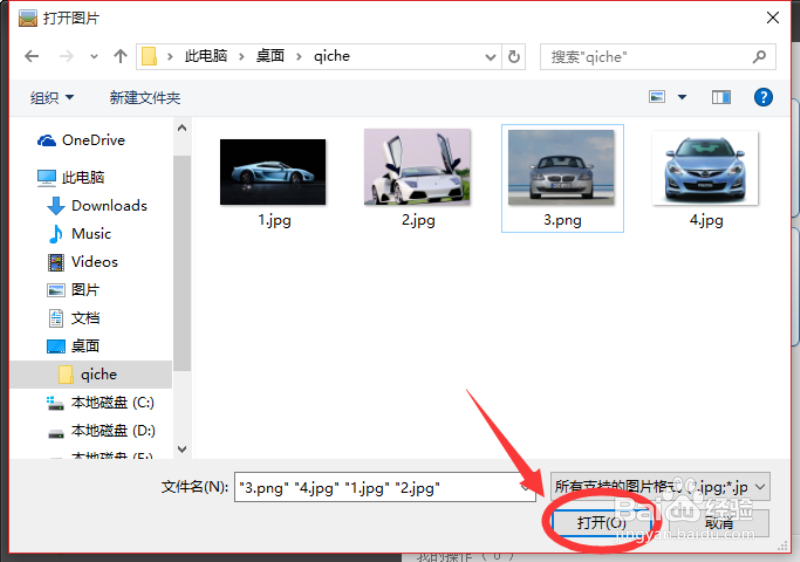The height and width of the screenshot is (562, 800).
Task: Open the Downloads folder in sidebar
Action: tap(97, 206)
